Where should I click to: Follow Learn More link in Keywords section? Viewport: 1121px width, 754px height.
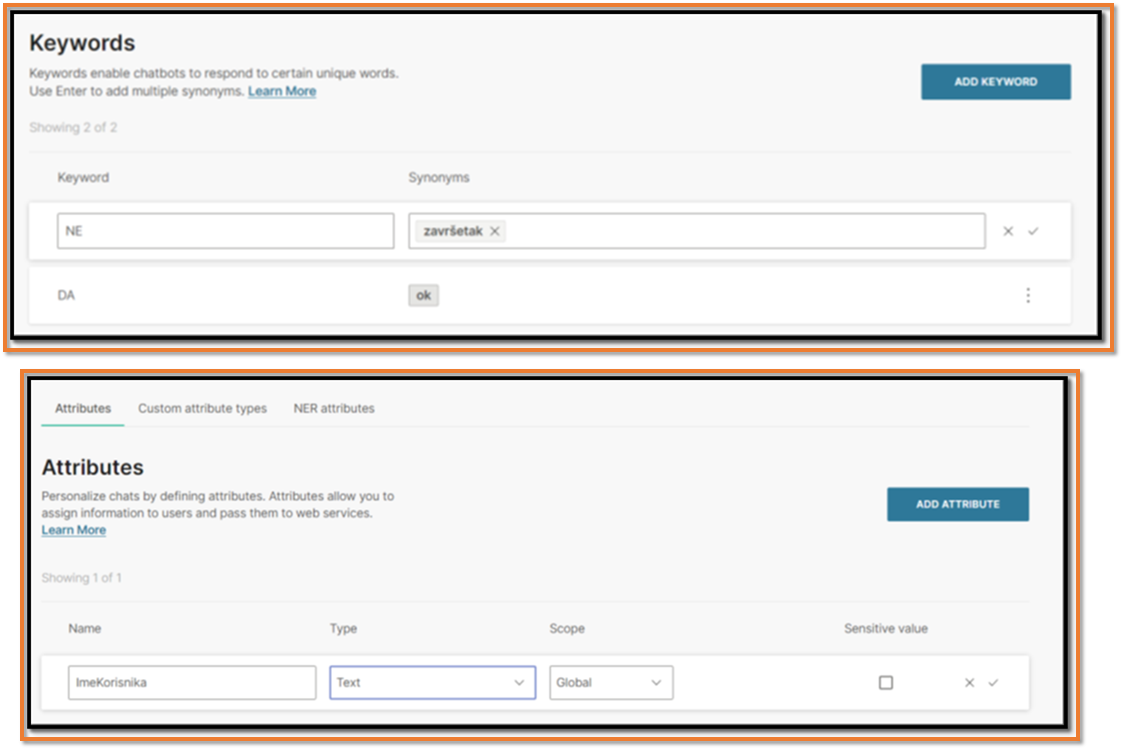pos(282,91)
